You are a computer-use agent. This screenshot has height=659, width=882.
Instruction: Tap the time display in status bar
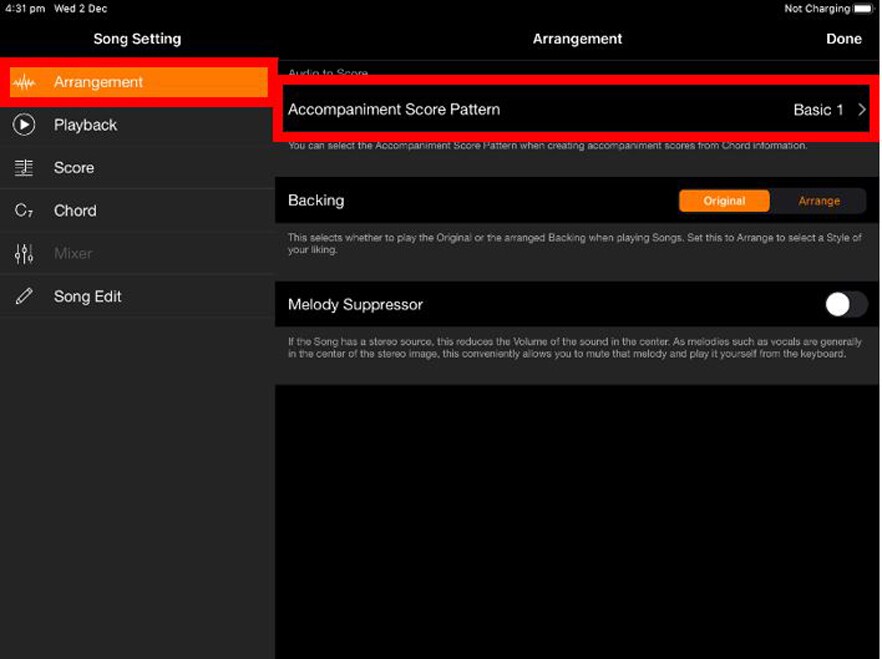click(22, 9)
